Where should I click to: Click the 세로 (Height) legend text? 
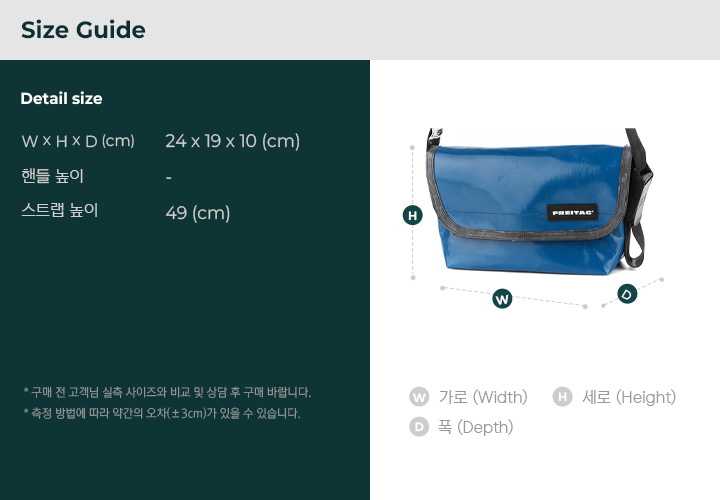tap(629, 397)
